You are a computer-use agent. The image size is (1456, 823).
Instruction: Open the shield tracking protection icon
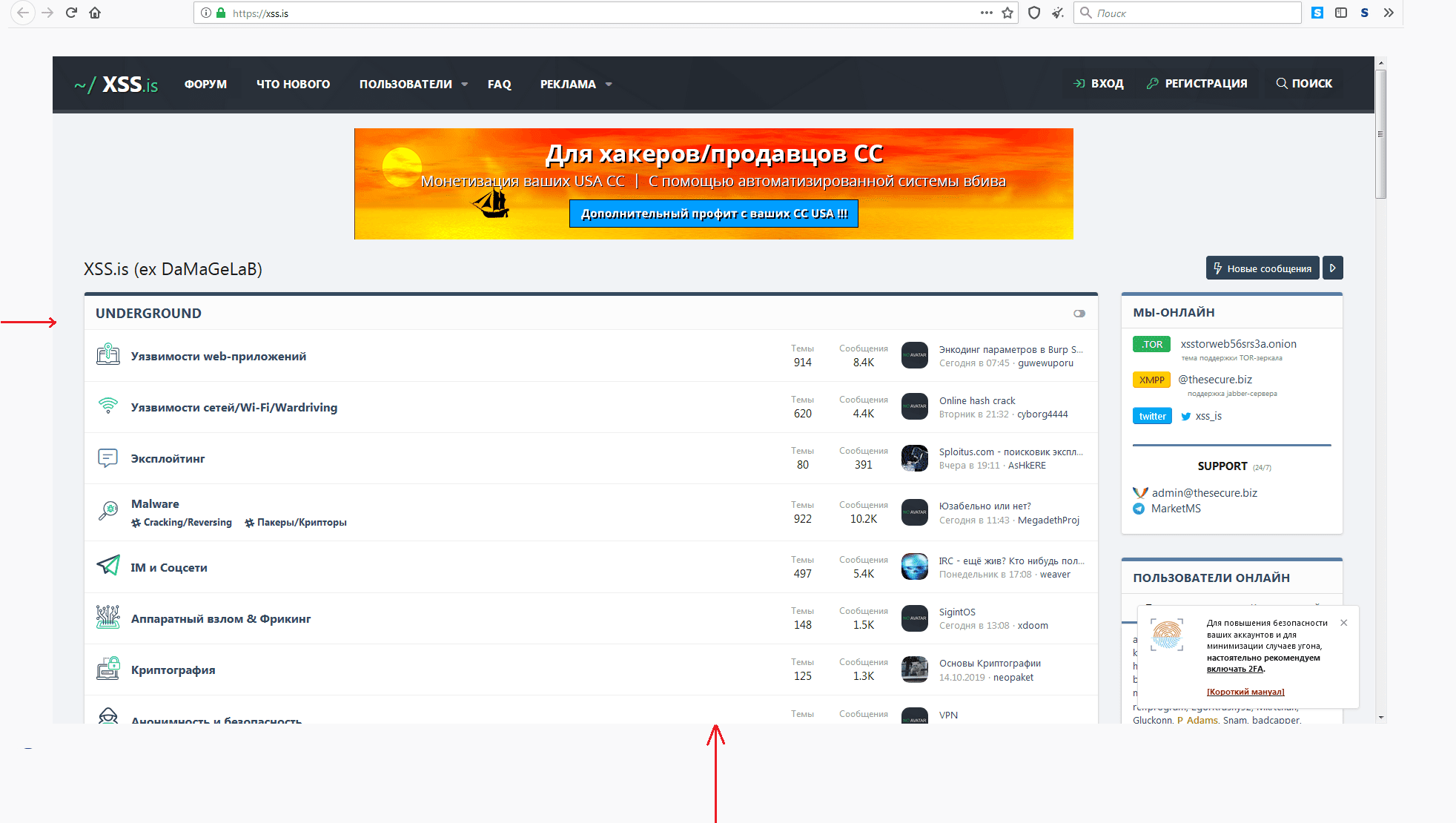[x=1034, y=13]
